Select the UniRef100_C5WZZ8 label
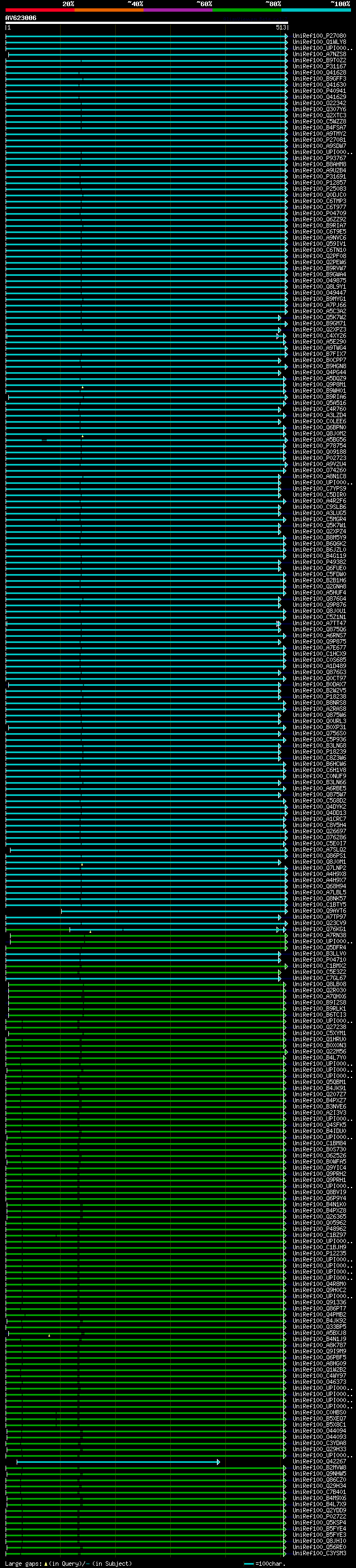 pyautogui.click(x=319, y=122)
